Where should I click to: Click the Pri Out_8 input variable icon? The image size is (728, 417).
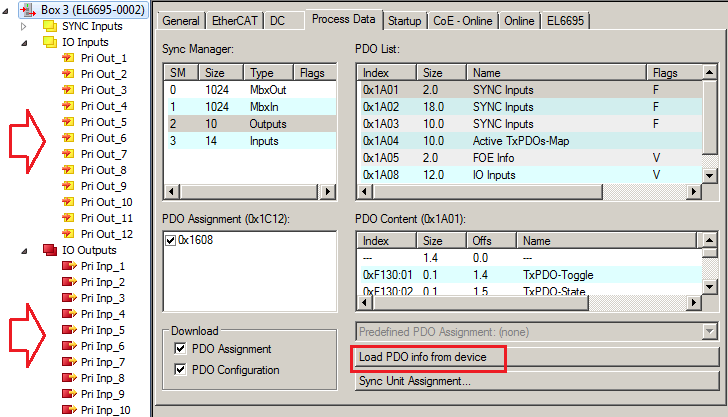click(68, 170)
